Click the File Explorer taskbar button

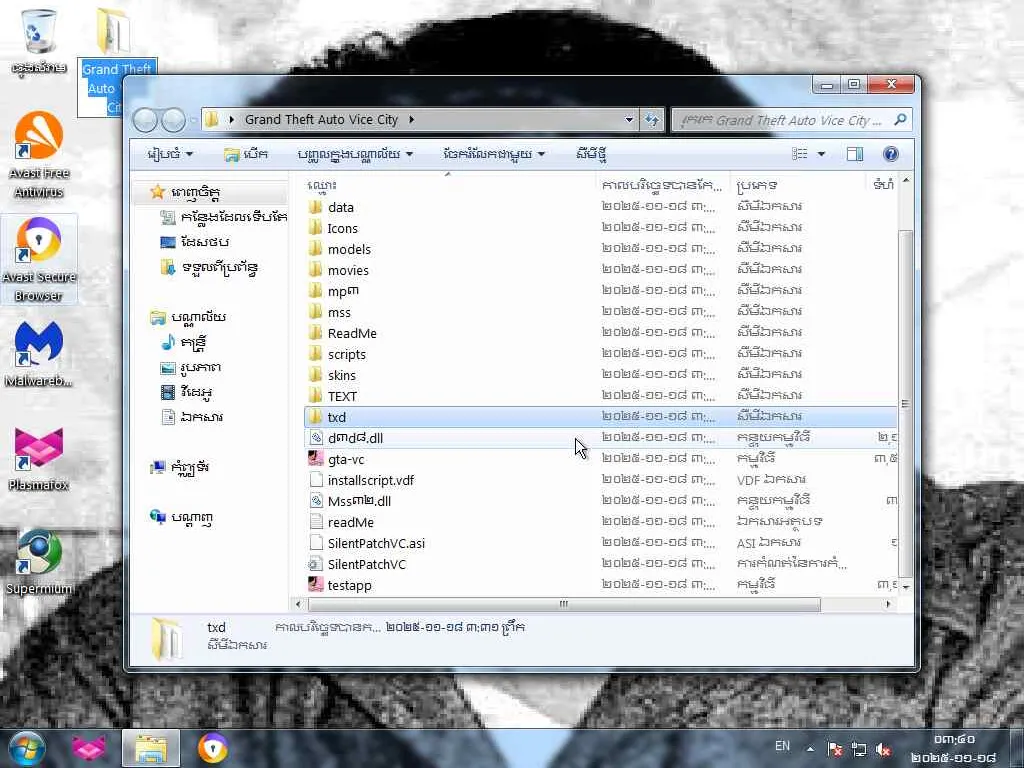point(150,748)
